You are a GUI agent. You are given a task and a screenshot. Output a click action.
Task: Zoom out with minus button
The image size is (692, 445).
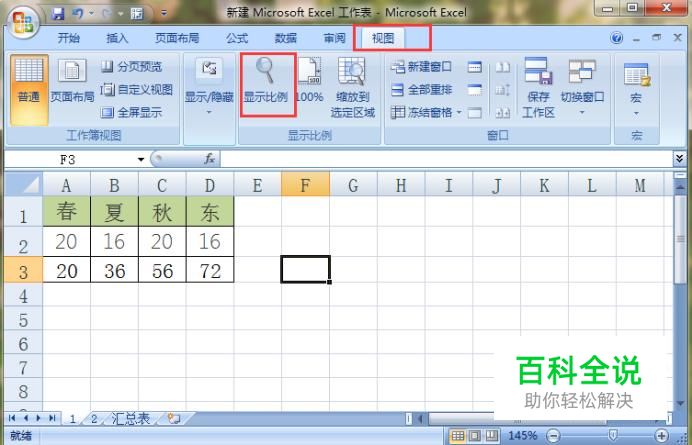[x=553, y=436]
